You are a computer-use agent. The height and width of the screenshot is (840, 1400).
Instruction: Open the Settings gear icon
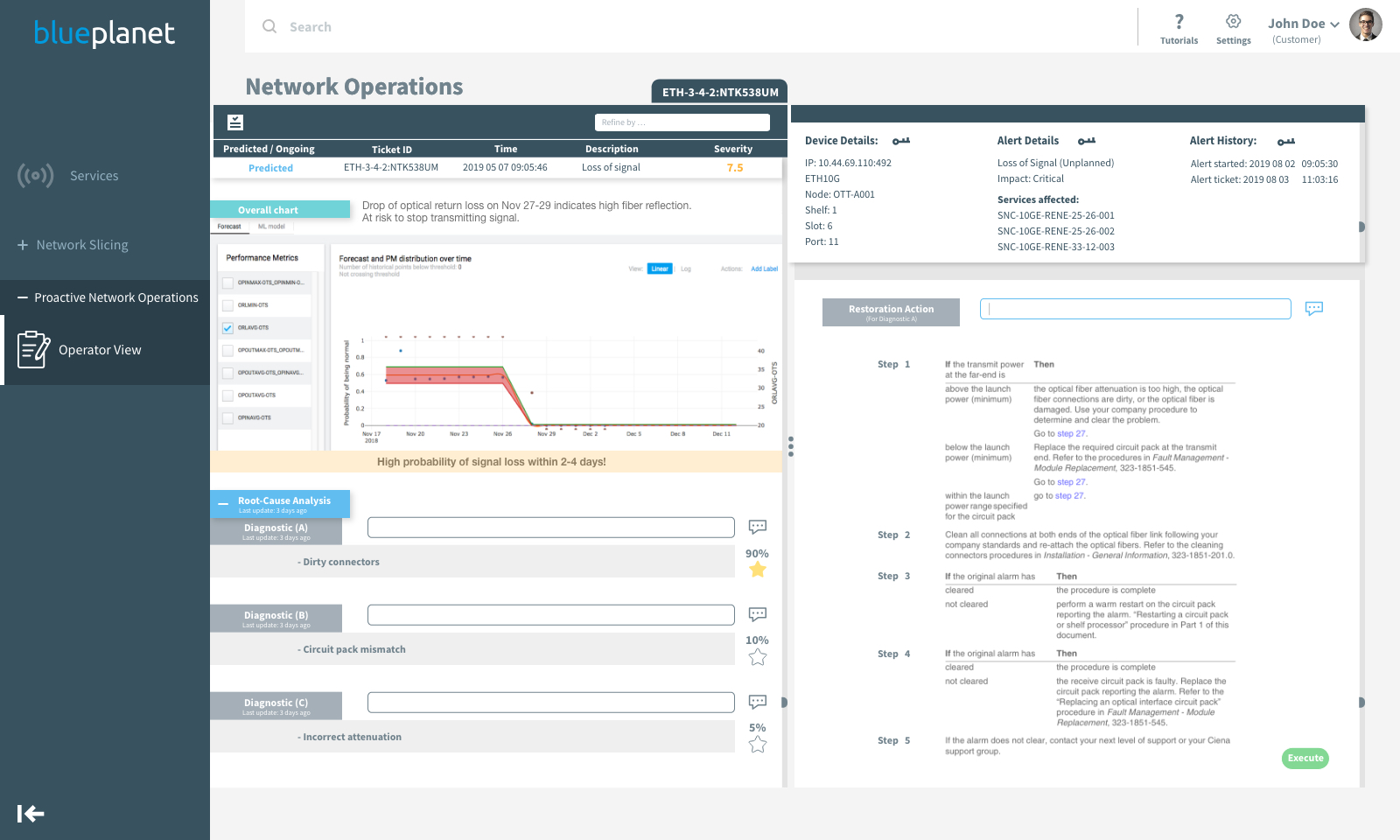pyautogui.click(x=1233, y=22)
